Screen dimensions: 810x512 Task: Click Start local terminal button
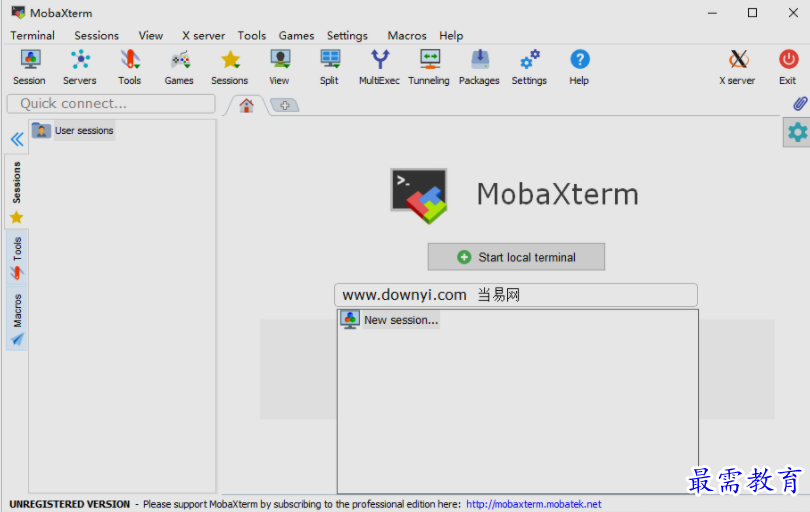pyautogui.click(x=516, y=257)
